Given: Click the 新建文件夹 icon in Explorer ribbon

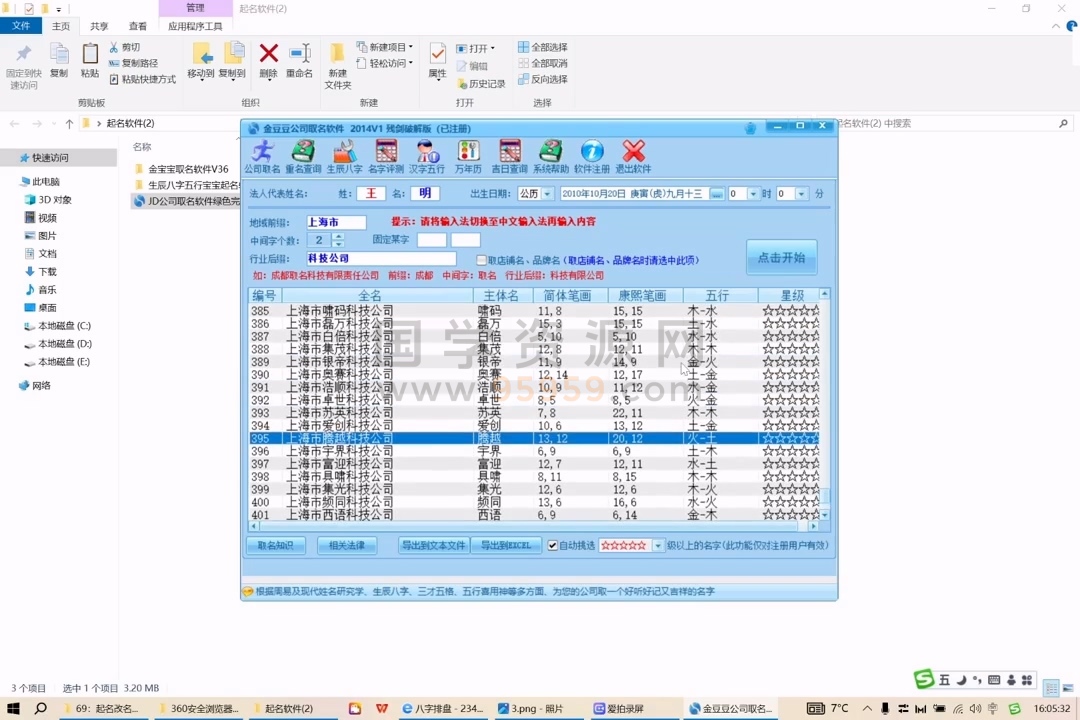Looking at the screenshot, I should tap(338, 67).
